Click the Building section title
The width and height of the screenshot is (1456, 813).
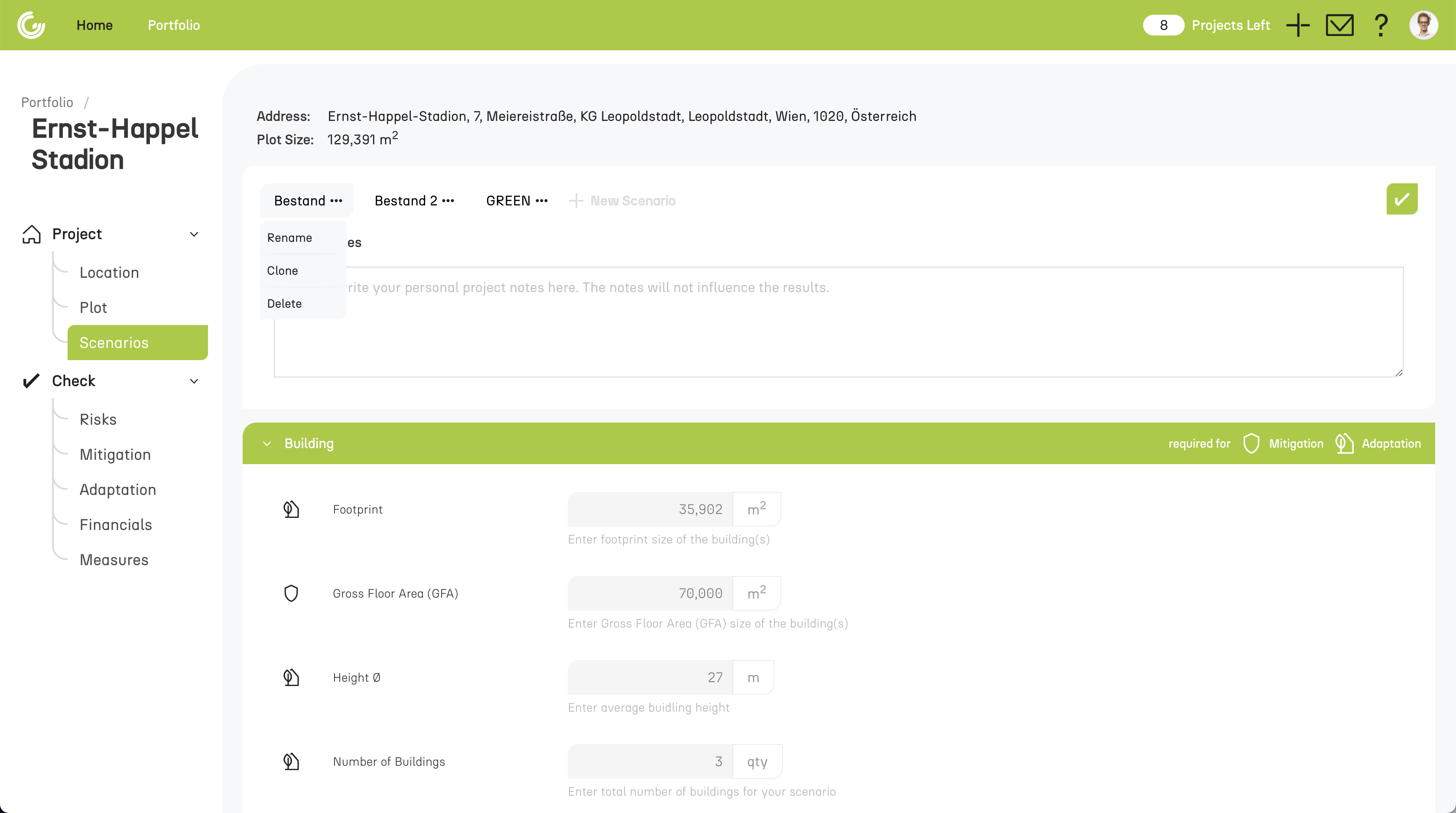[309, 443]
